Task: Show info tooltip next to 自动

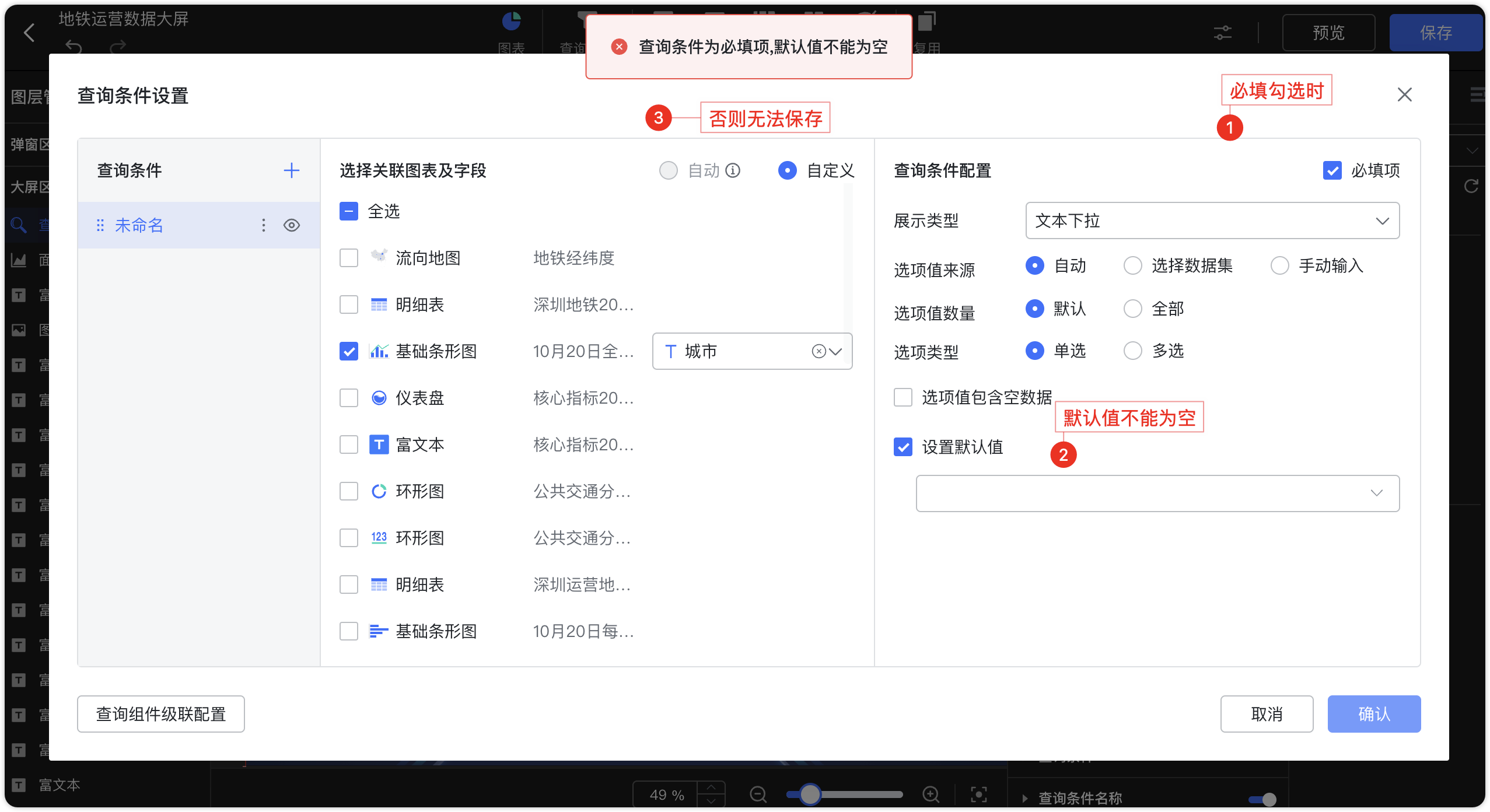Action: point(733,170)
